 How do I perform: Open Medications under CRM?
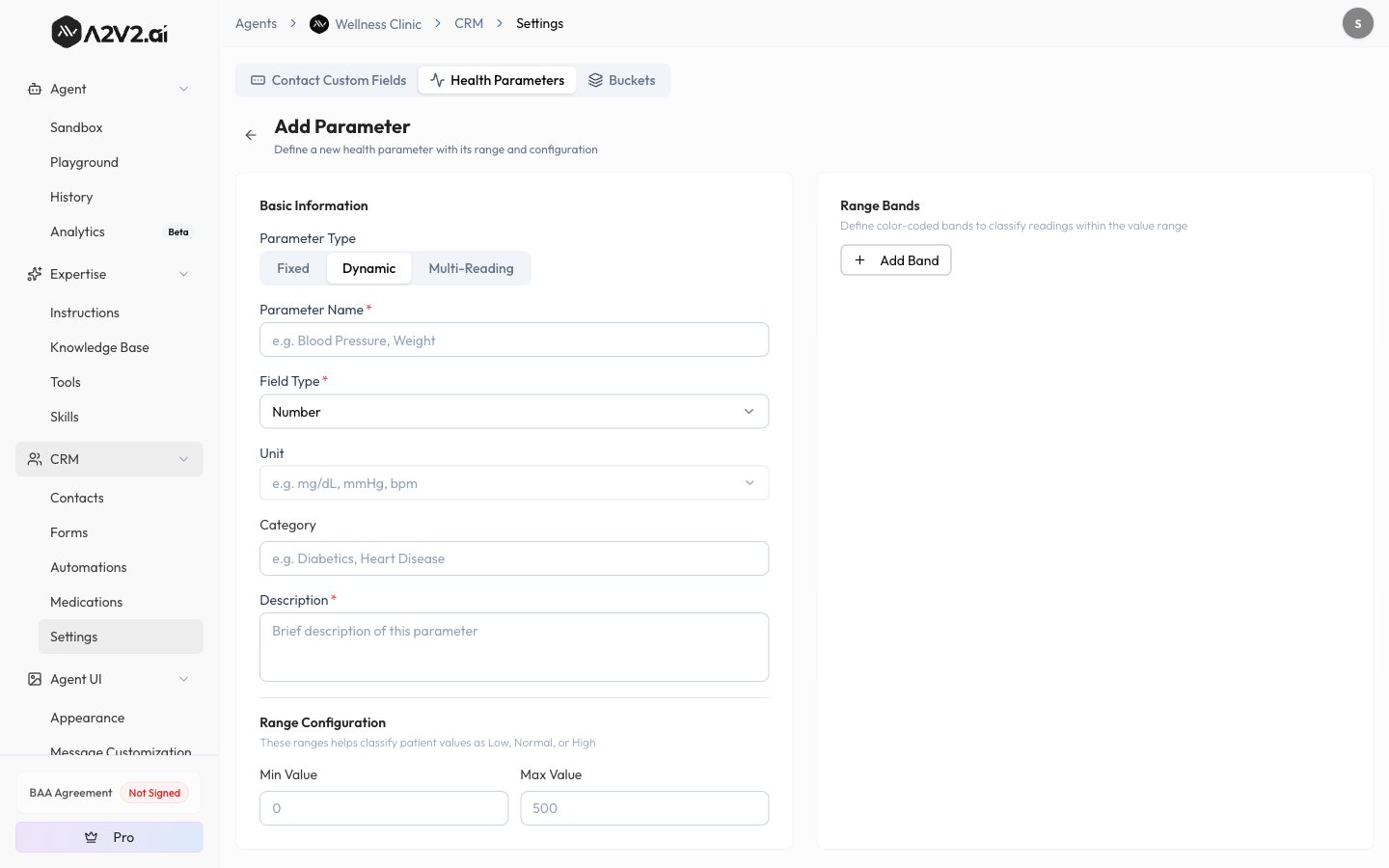click(121, 602)
